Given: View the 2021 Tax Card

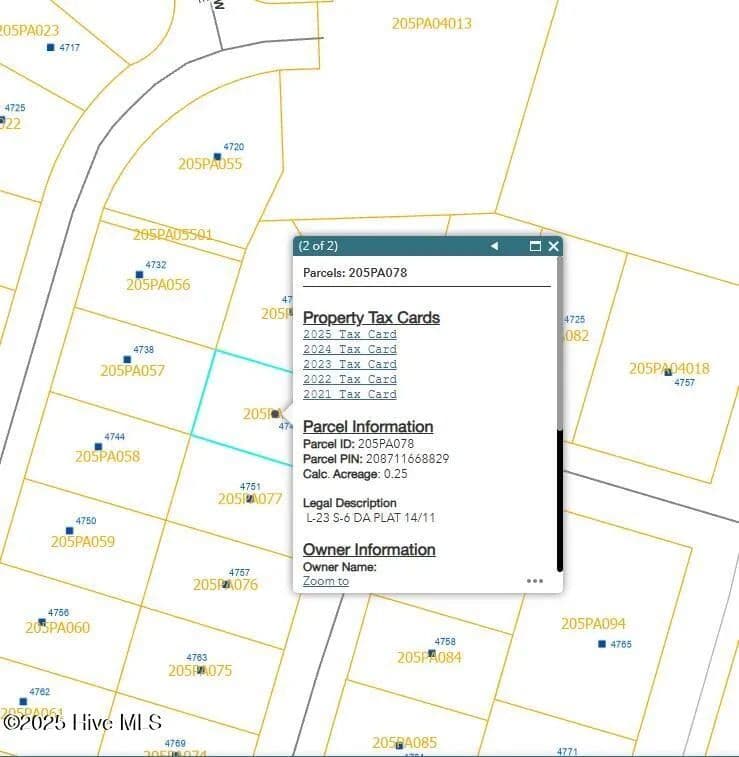Looking at the screenshot, I should pyautogui.click(x=350, y=395).
